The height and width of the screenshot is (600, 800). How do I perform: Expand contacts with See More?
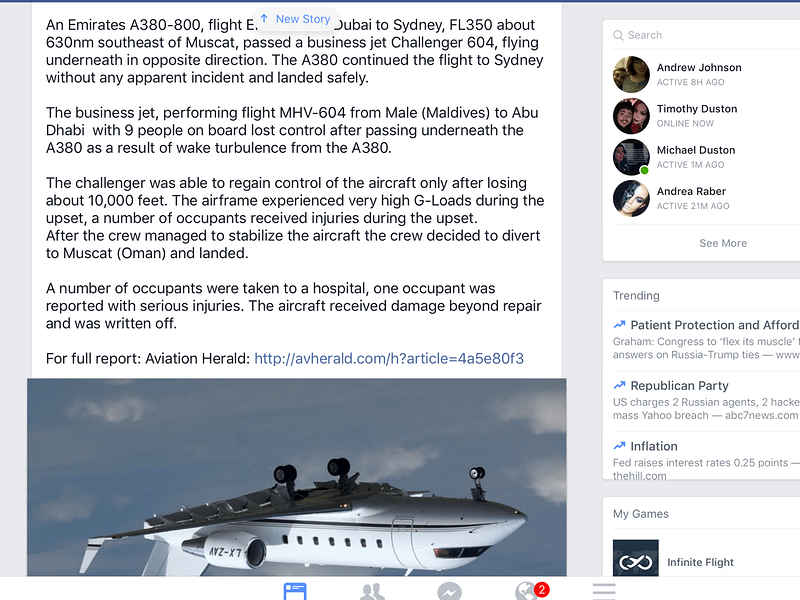(x=723, y=243)
